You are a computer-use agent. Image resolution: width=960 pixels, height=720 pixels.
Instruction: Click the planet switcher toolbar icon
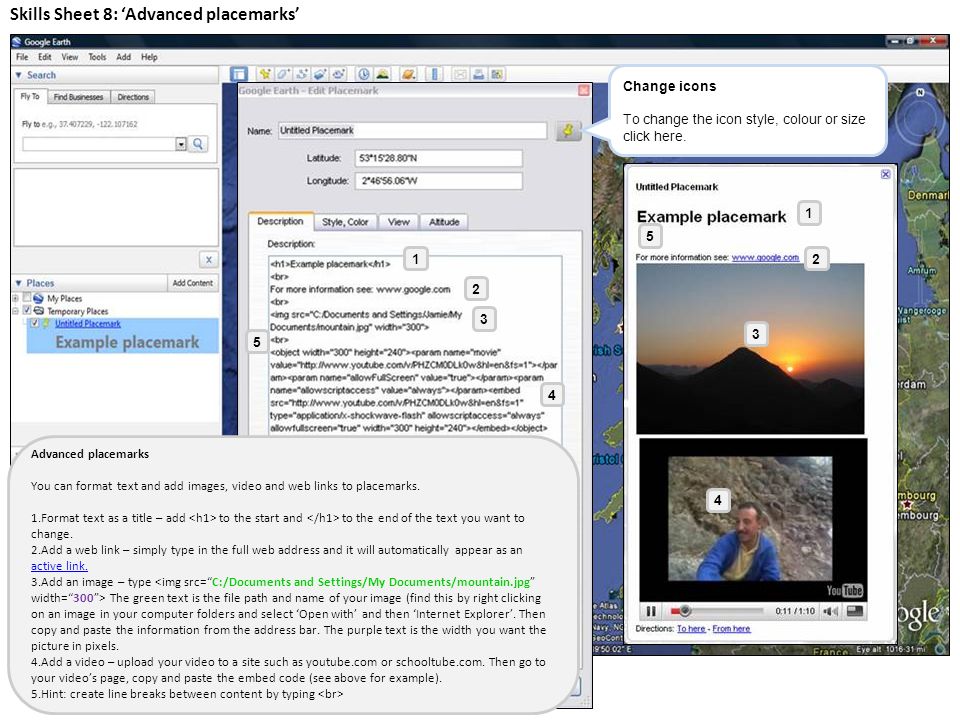[x=408, y=74]
